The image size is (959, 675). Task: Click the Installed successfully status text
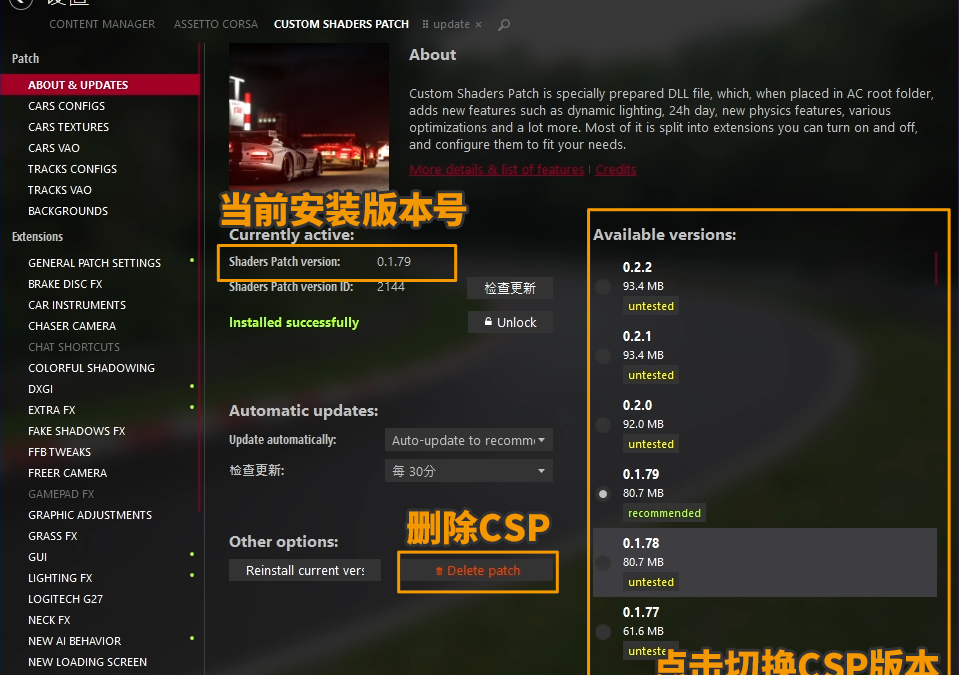pos(294,322)
